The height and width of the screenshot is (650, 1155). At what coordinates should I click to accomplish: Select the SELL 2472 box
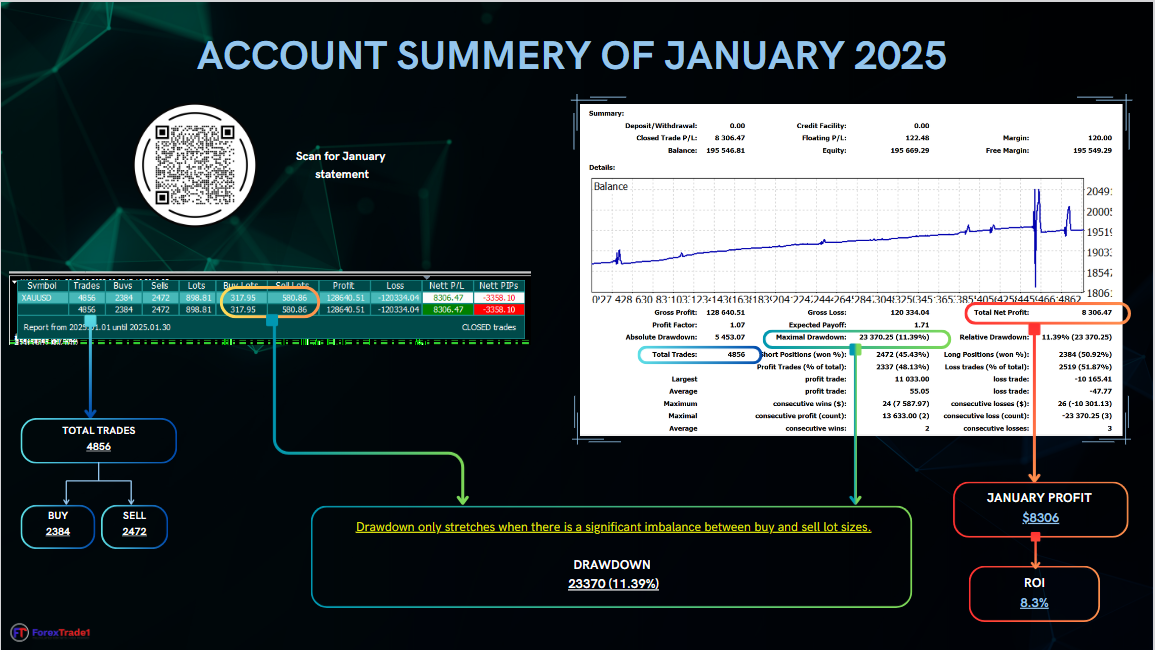(x=134, y=526)
